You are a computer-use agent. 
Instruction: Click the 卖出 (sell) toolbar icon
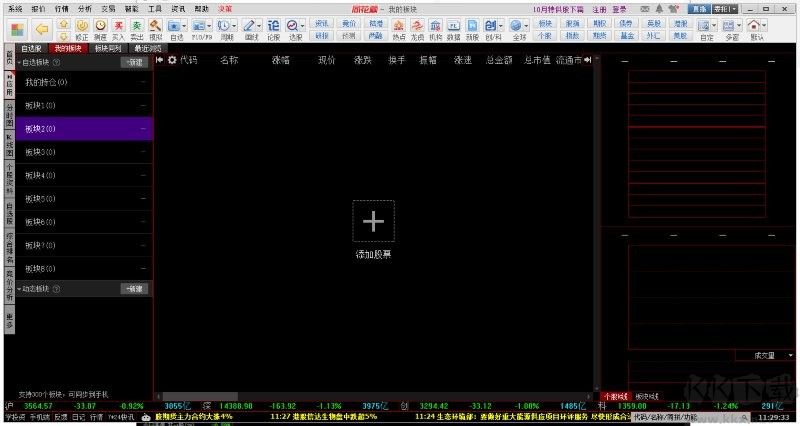tap(136, 27)
